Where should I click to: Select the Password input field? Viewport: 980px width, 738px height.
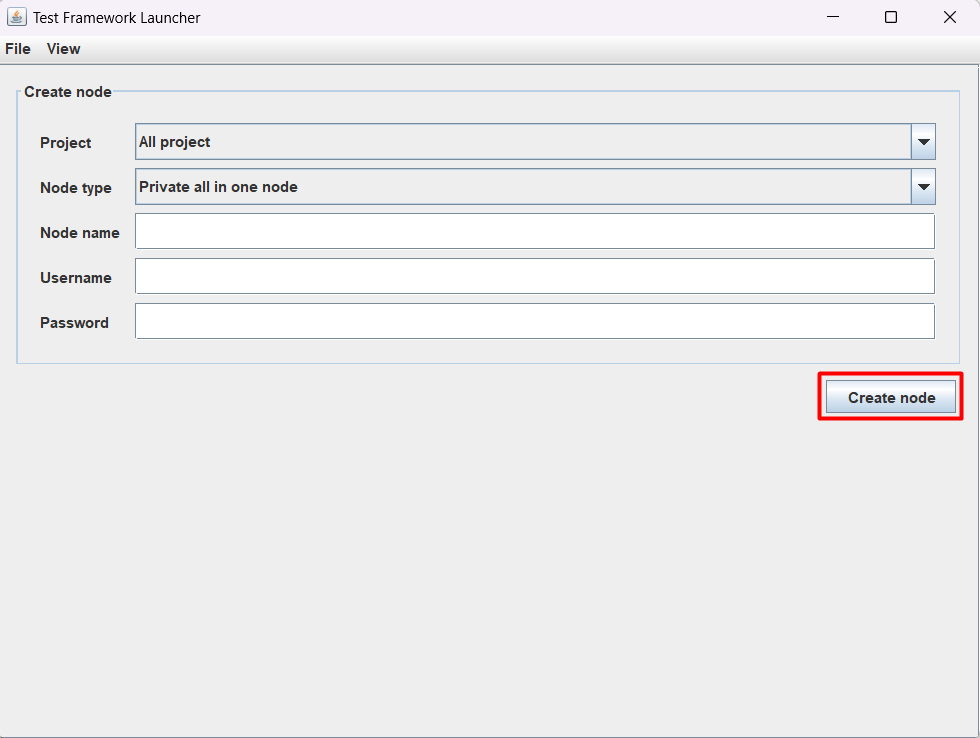[x=535, y=321]
